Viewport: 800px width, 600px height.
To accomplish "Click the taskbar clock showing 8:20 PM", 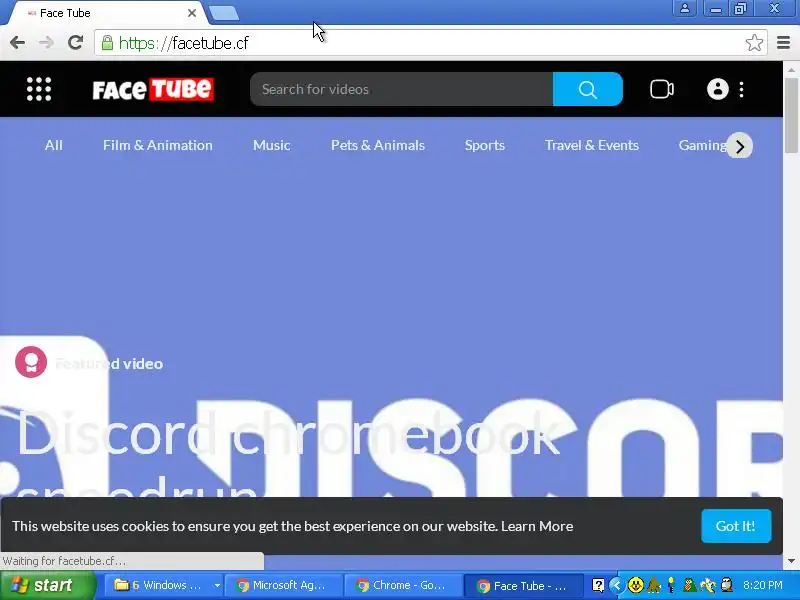I will [x=763, y=585].
